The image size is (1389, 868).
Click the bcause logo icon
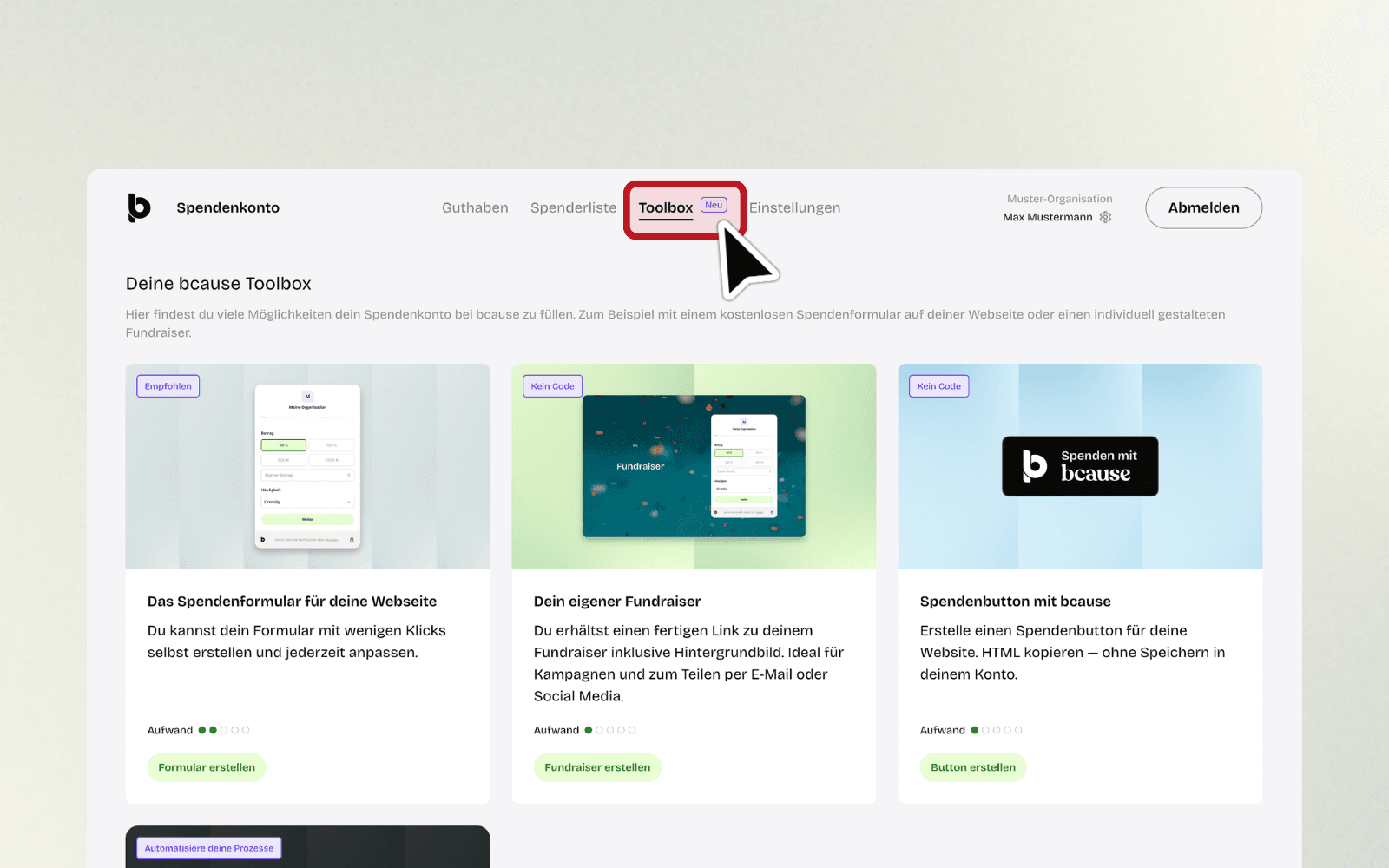(139, 207)
